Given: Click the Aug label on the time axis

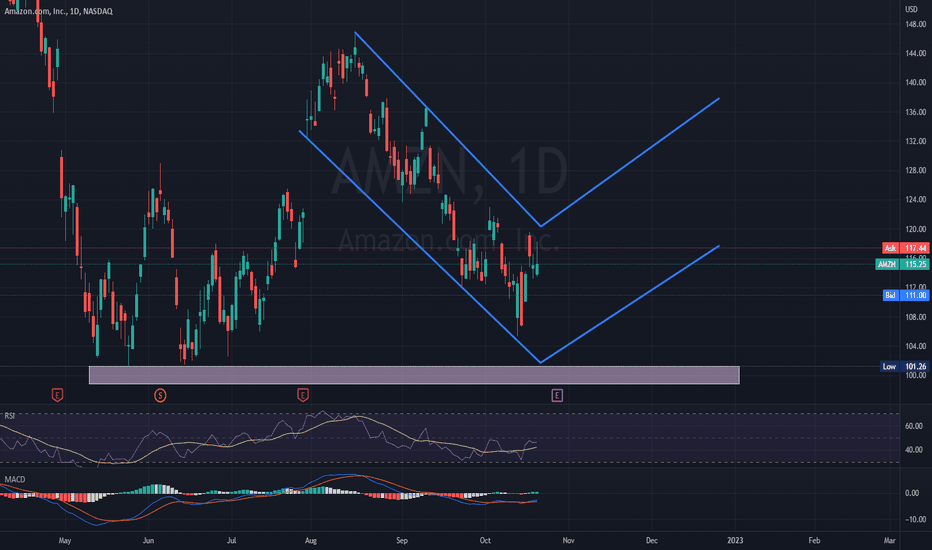Looking at the screenshot, I should (x=310, y=540).
